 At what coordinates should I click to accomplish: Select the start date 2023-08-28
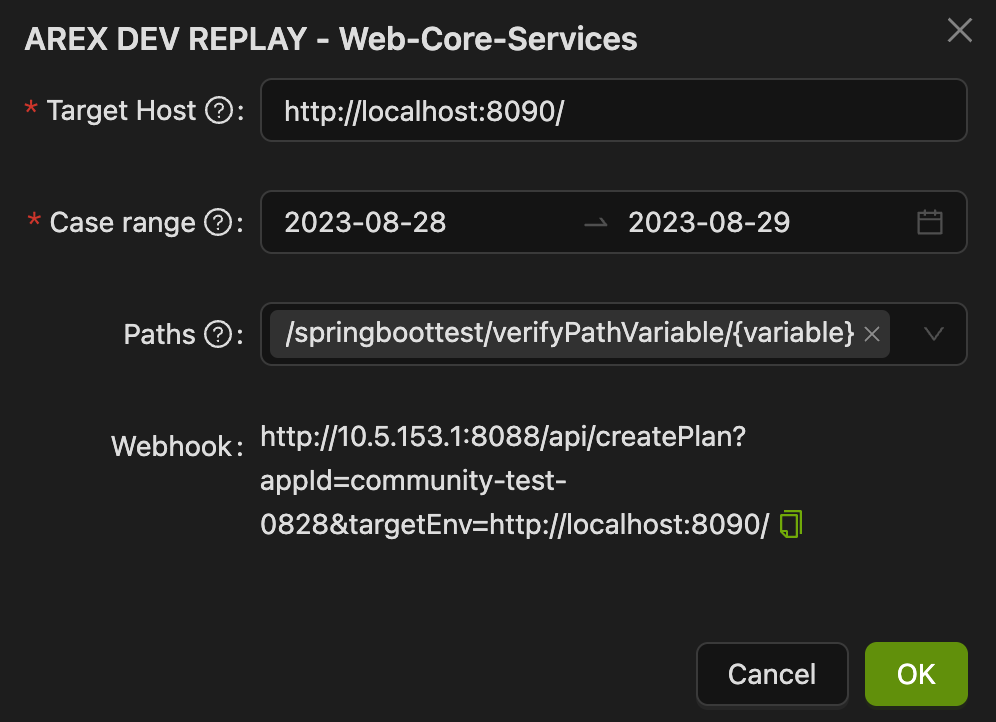point(365,223)
